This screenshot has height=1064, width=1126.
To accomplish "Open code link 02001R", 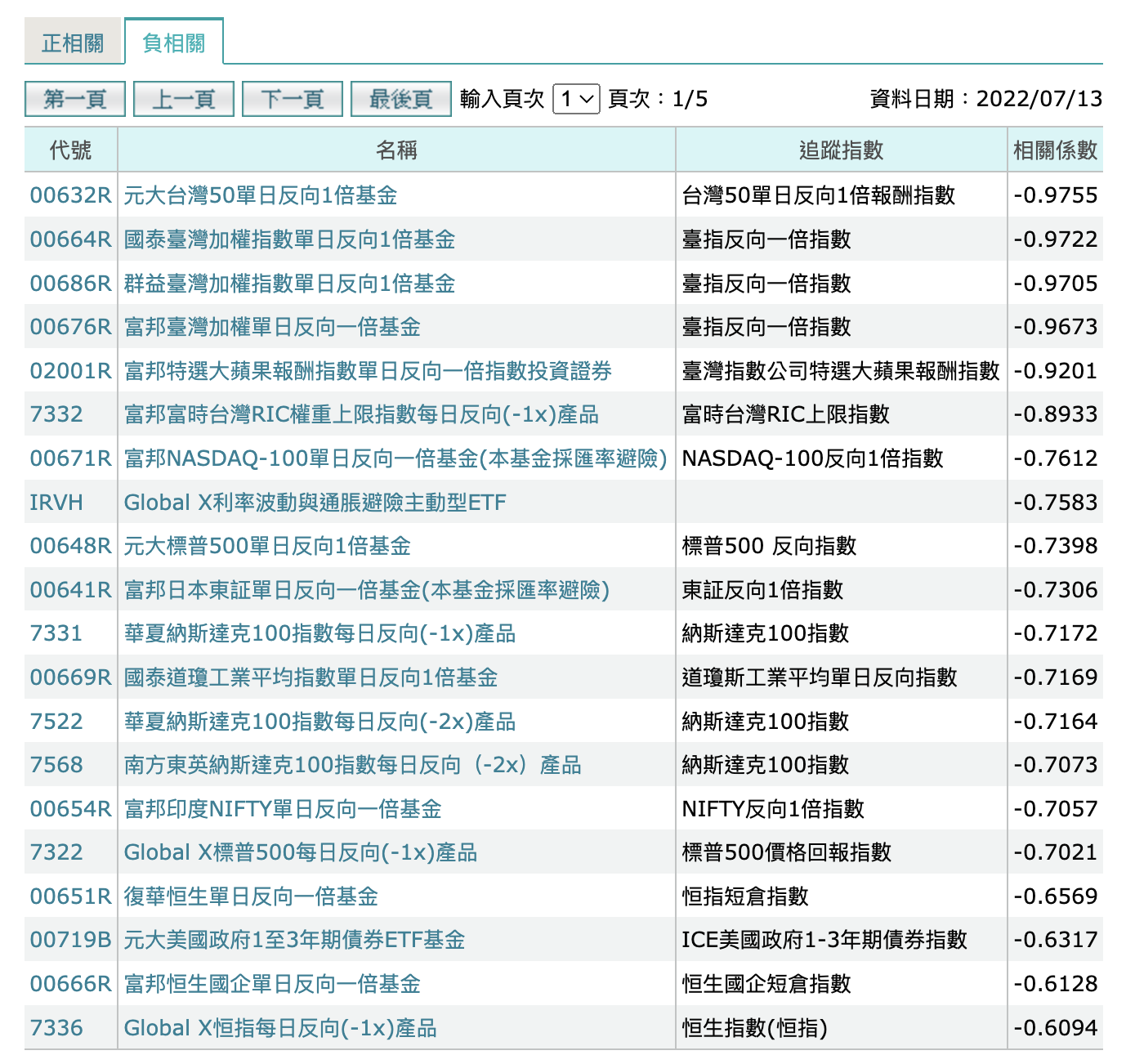I will click(x=70, y=371).
